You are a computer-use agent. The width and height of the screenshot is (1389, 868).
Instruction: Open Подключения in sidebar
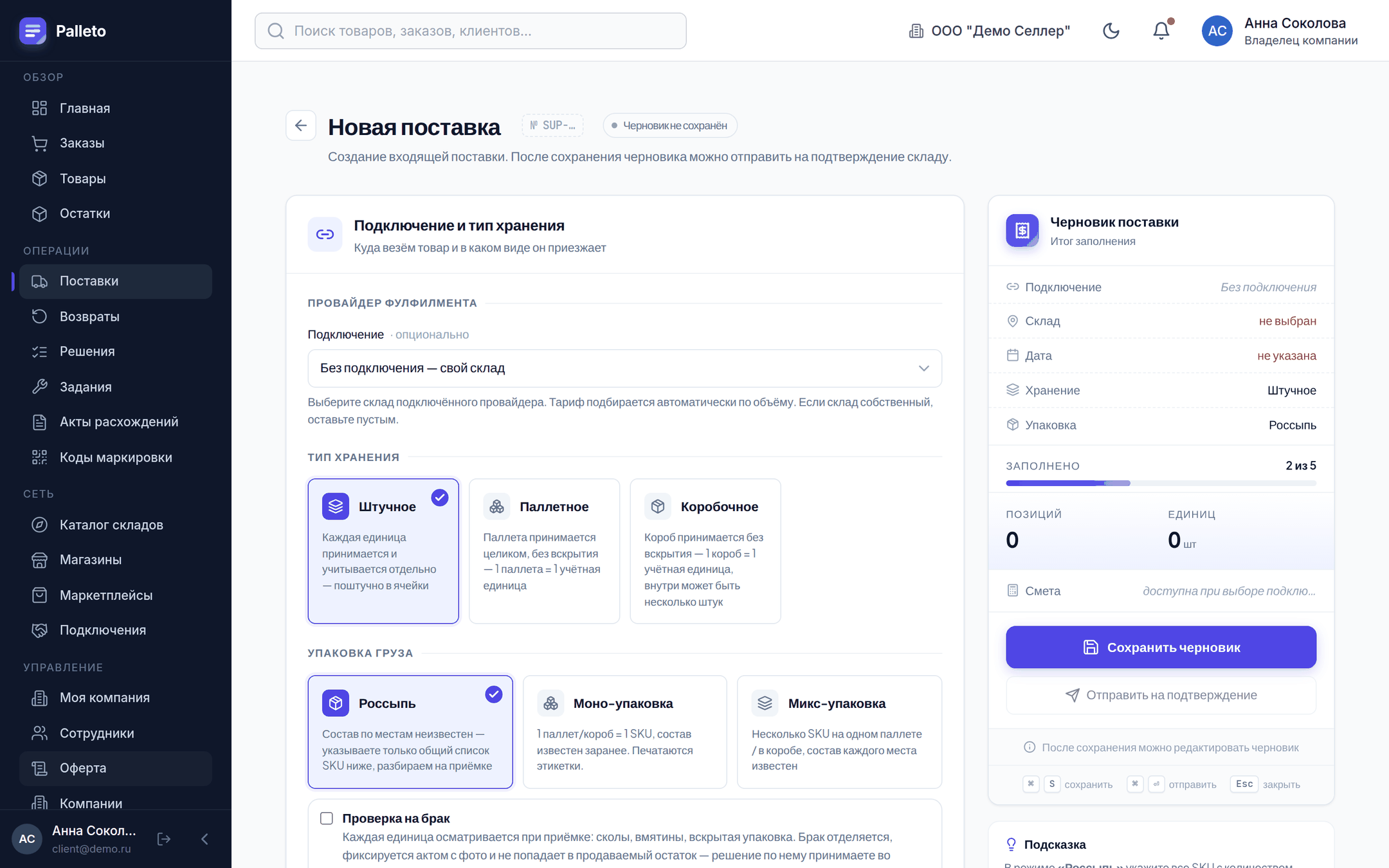point(116,630)
